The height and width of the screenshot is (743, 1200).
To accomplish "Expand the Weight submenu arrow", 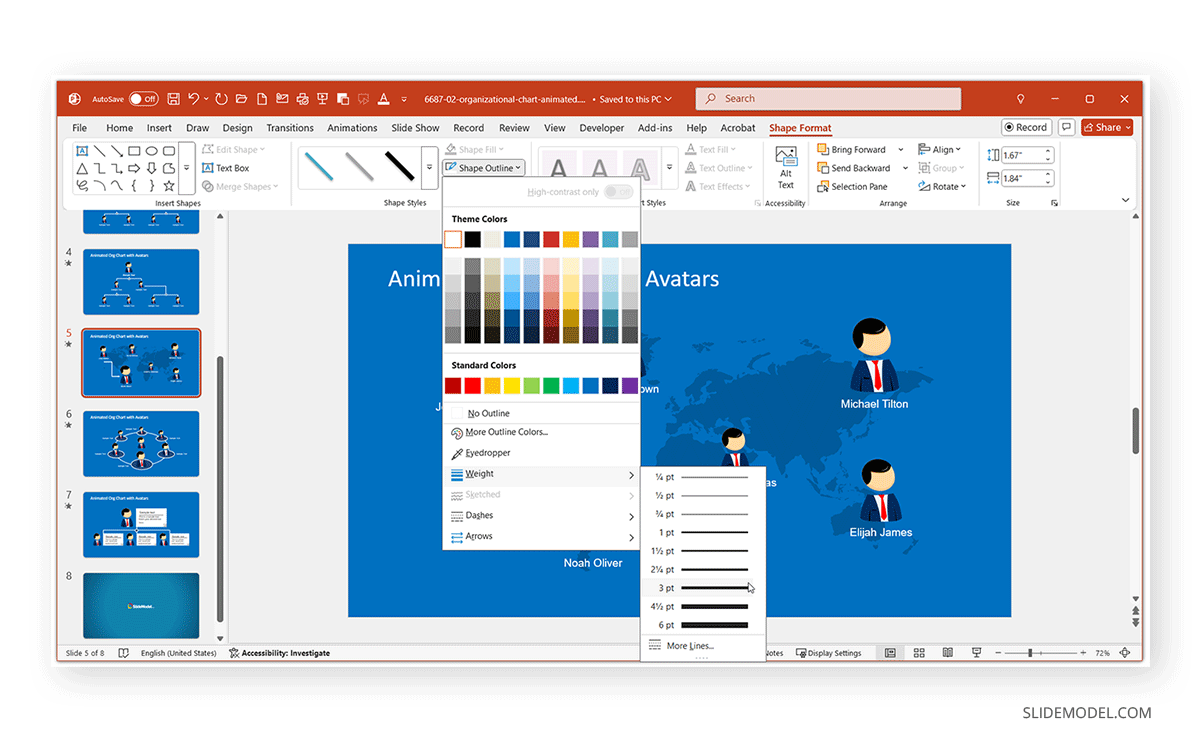I will click(x=630, y=473).
